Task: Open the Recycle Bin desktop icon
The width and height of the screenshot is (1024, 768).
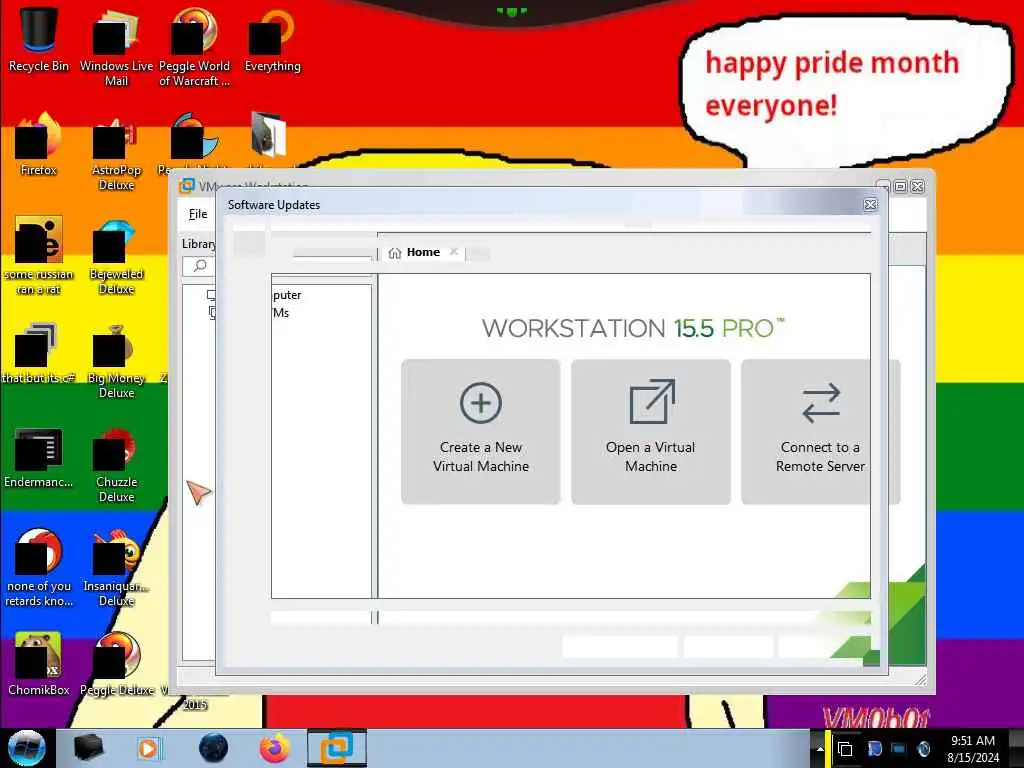Action: (39, 39)
